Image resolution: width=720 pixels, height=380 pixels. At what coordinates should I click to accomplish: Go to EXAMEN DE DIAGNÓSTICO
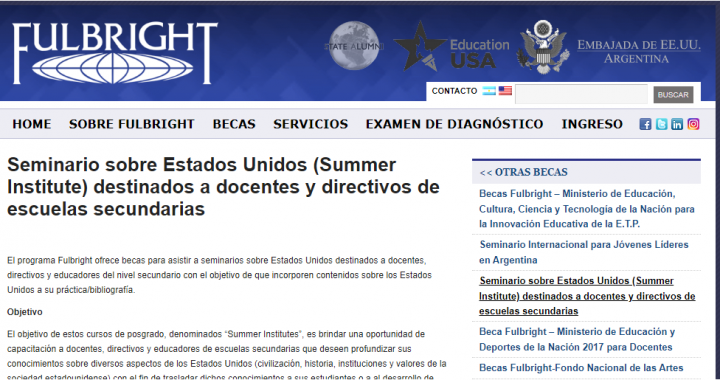[454, 124]
